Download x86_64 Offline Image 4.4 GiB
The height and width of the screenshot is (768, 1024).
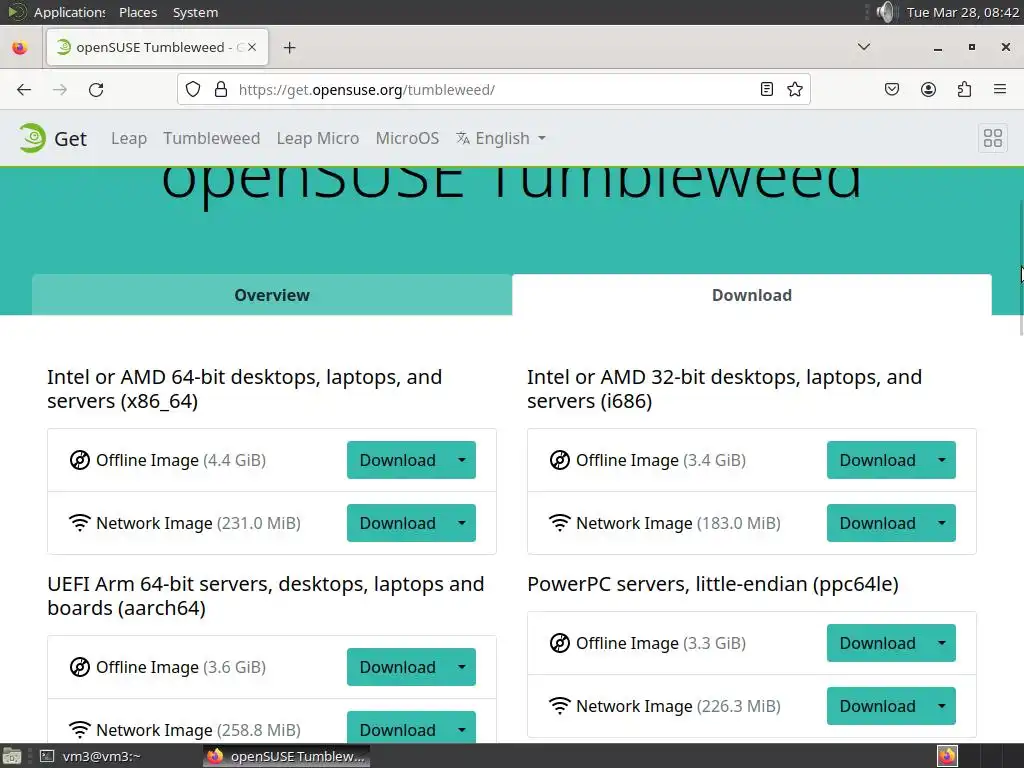[397, 460]
